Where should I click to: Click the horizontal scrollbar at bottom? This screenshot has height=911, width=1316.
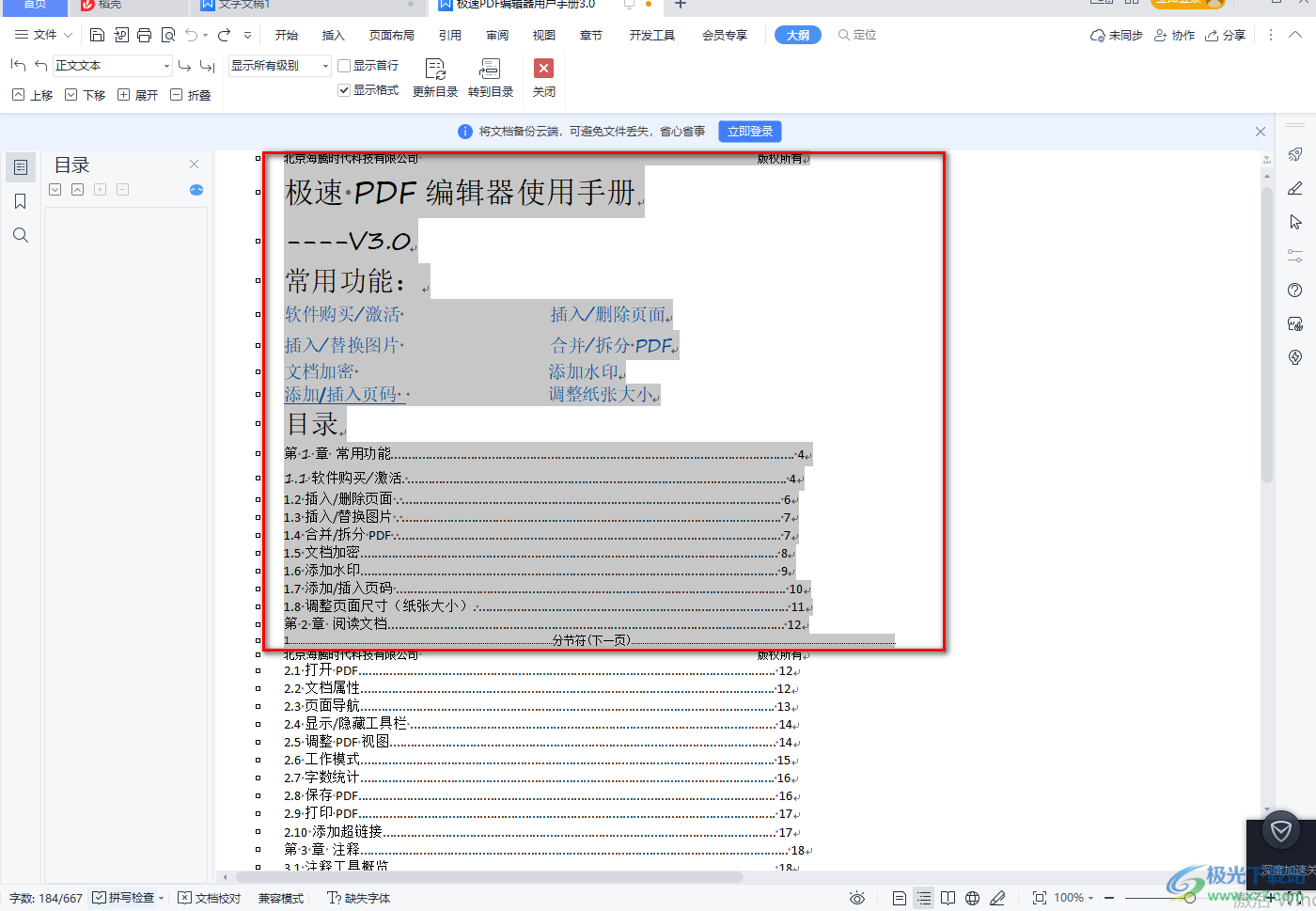click(x=489, y=877)
